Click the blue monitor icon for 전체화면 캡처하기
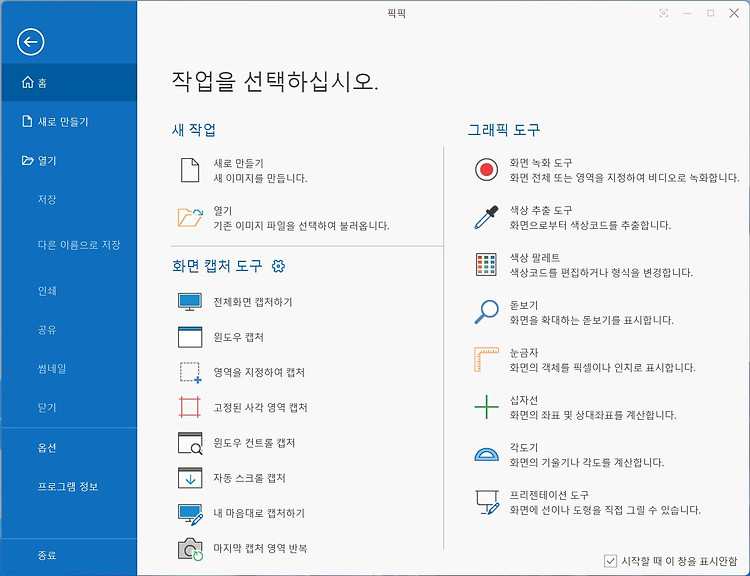This screenshot has height=576, width=750. pyautogui.click(x=190, y=302)
